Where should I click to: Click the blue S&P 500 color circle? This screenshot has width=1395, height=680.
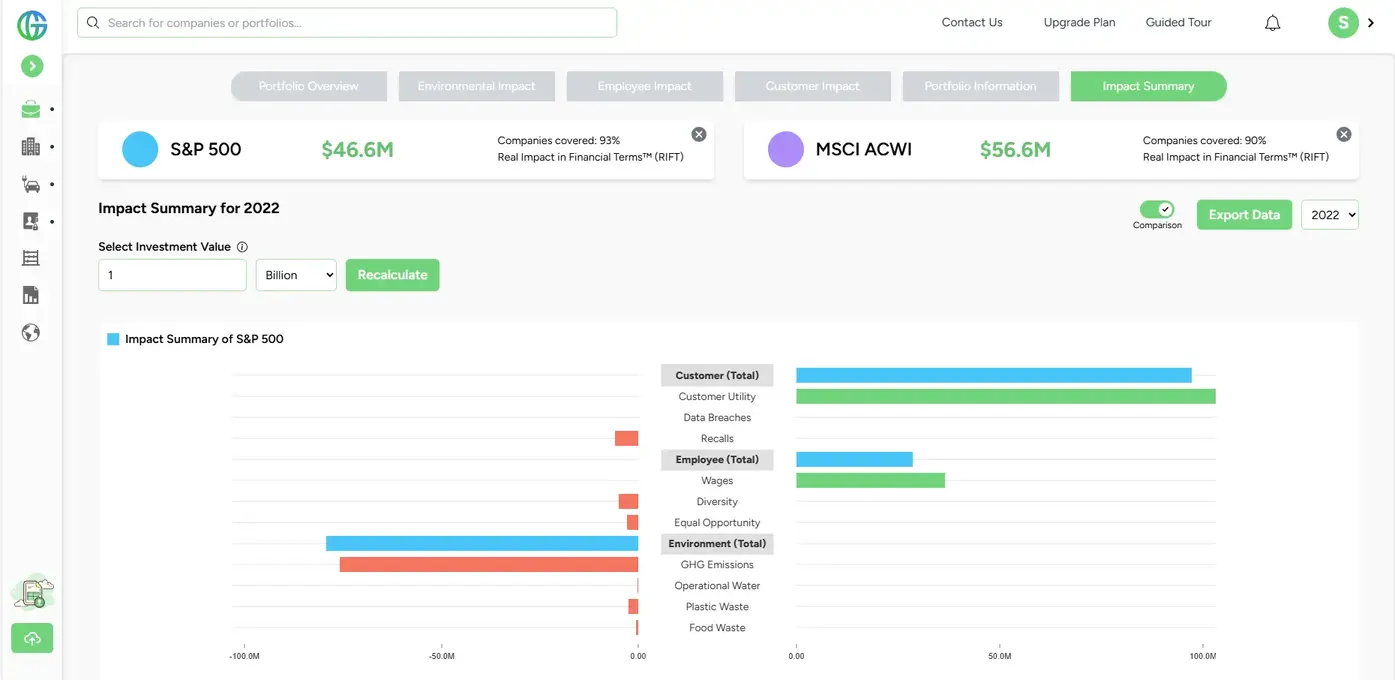pyautogui.click(x=140, y=149)
